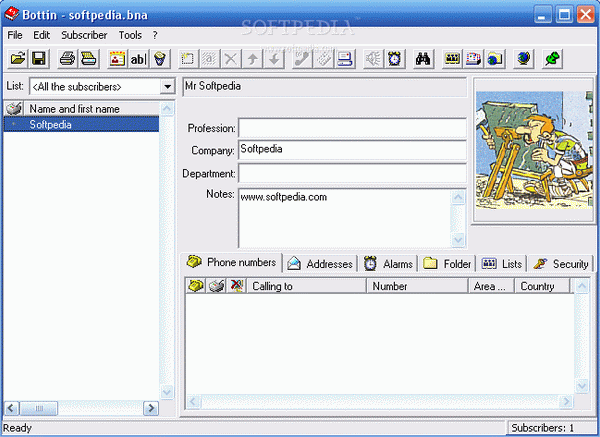Click into the Profession field
This screenshot has width=600, height=437.
point(352,128)
